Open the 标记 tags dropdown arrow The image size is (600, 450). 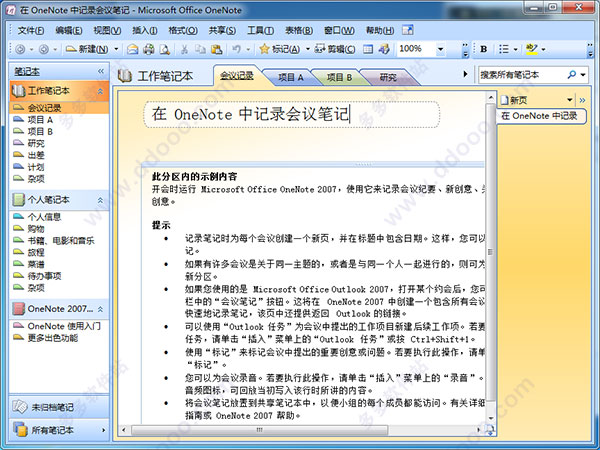308,49
